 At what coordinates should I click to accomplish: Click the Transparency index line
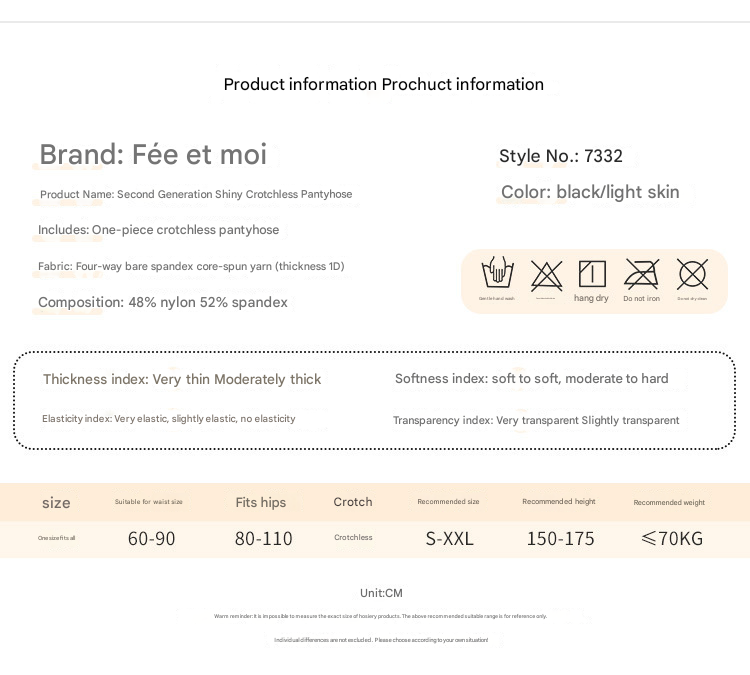point(536,420)
